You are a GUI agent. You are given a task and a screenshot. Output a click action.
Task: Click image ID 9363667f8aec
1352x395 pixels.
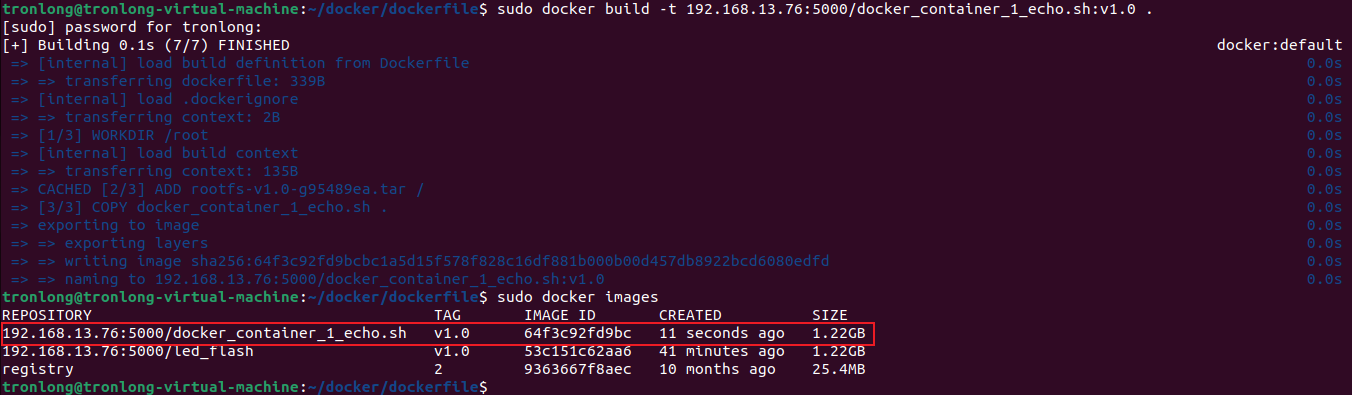(577, 369)
